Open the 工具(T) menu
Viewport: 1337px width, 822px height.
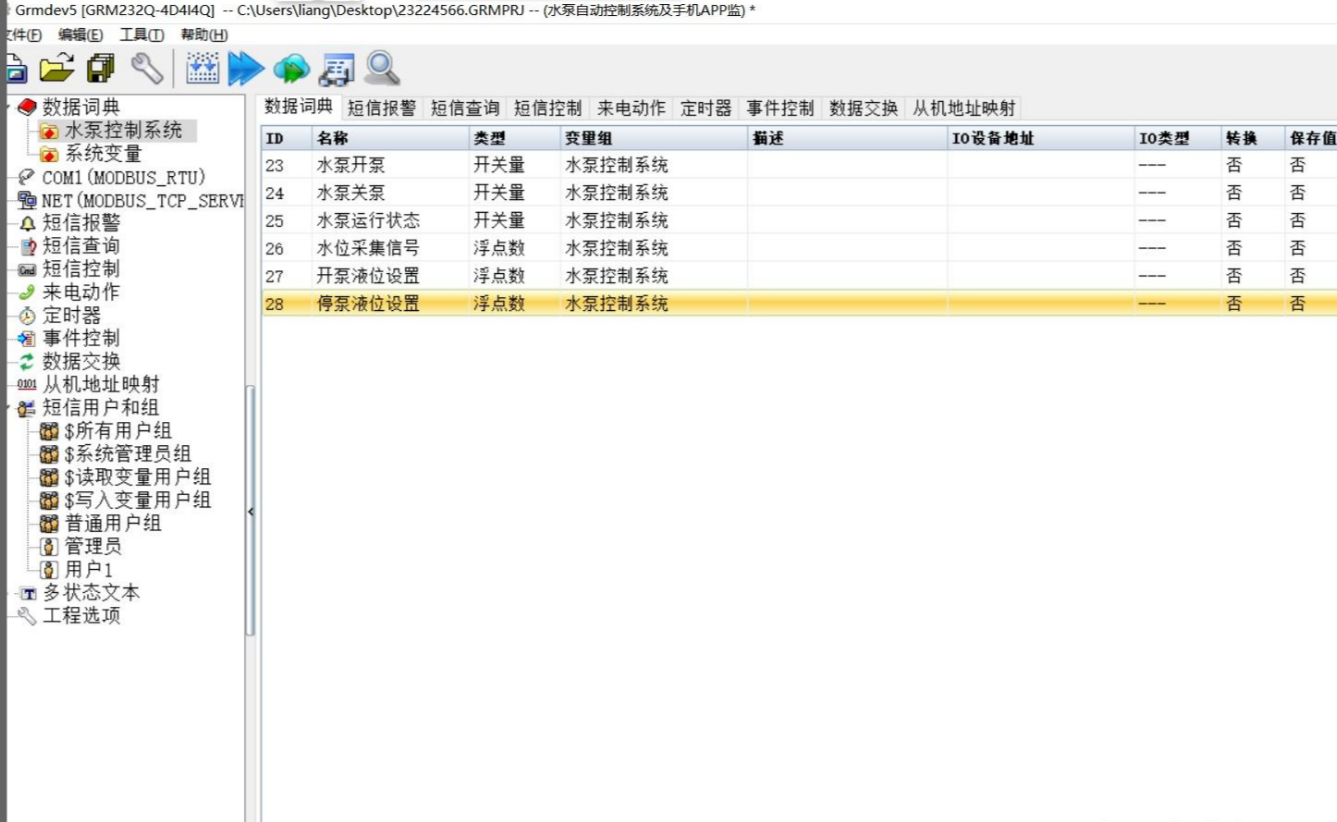pyautogui.click(x=142, y=35)
